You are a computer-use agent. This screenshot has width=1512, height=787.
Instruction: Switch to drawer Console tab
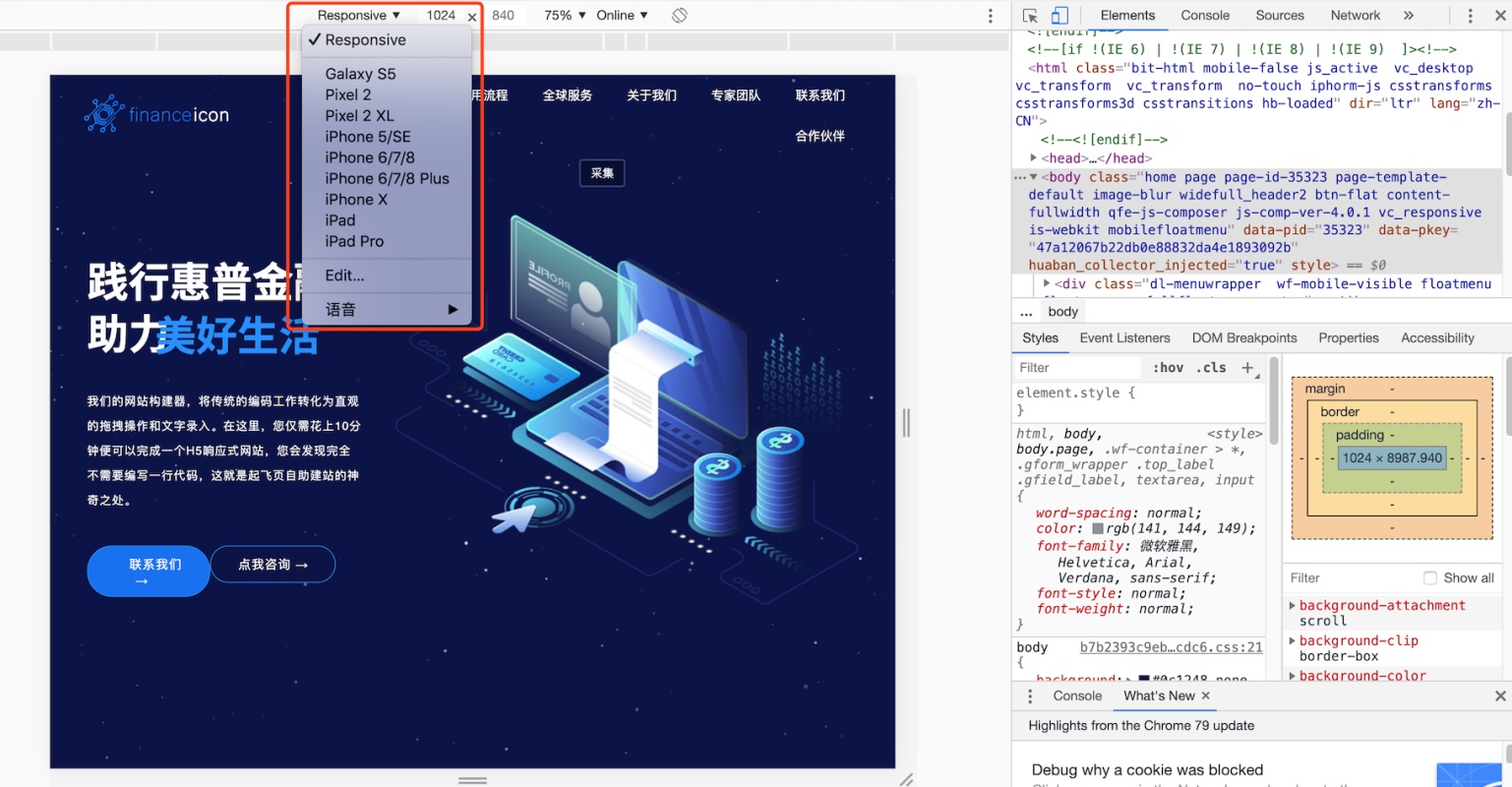click(1077, 696)
